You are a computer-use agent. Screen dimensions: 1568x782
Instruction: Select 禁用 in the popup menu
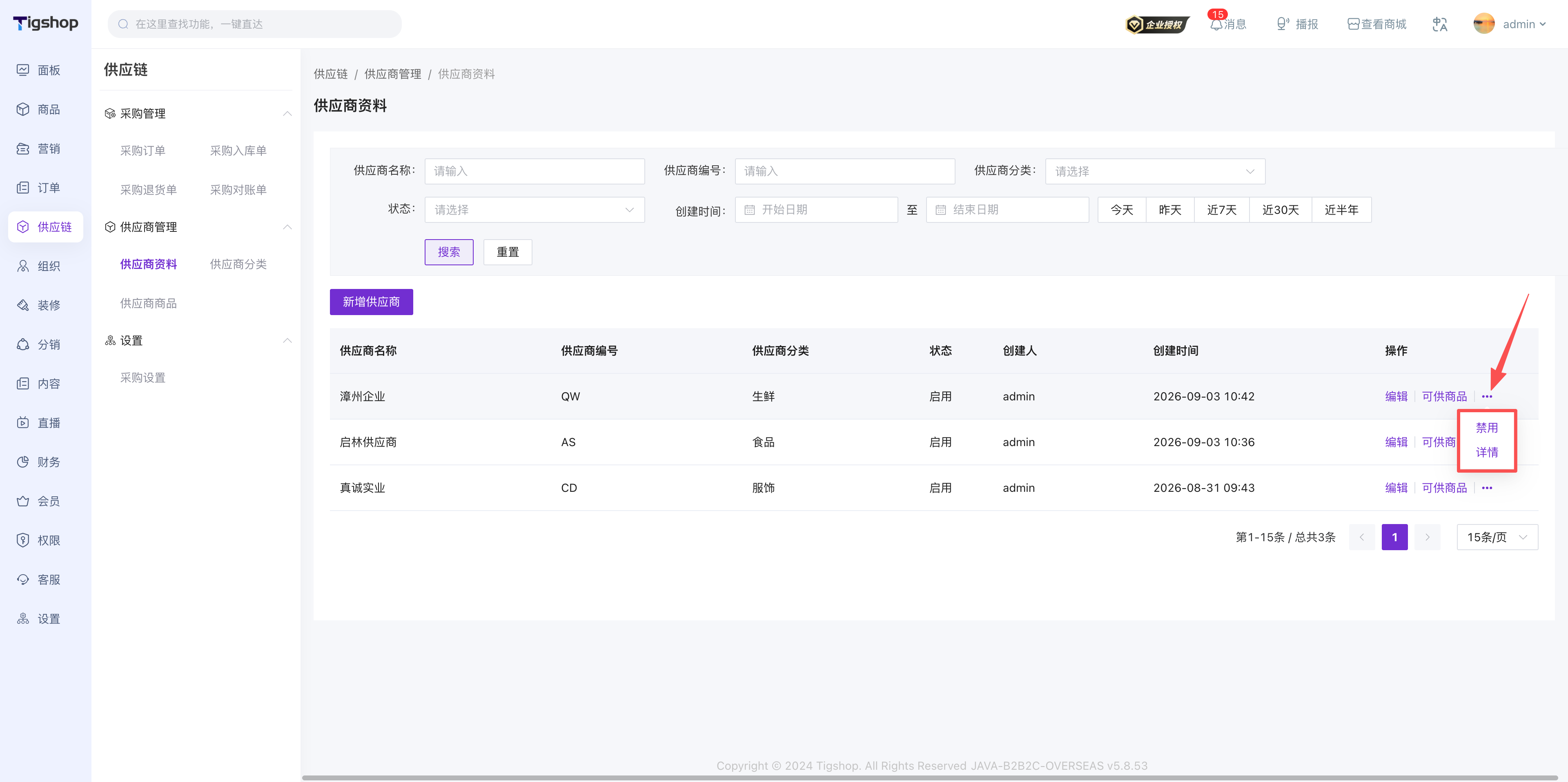(1486, 428)
